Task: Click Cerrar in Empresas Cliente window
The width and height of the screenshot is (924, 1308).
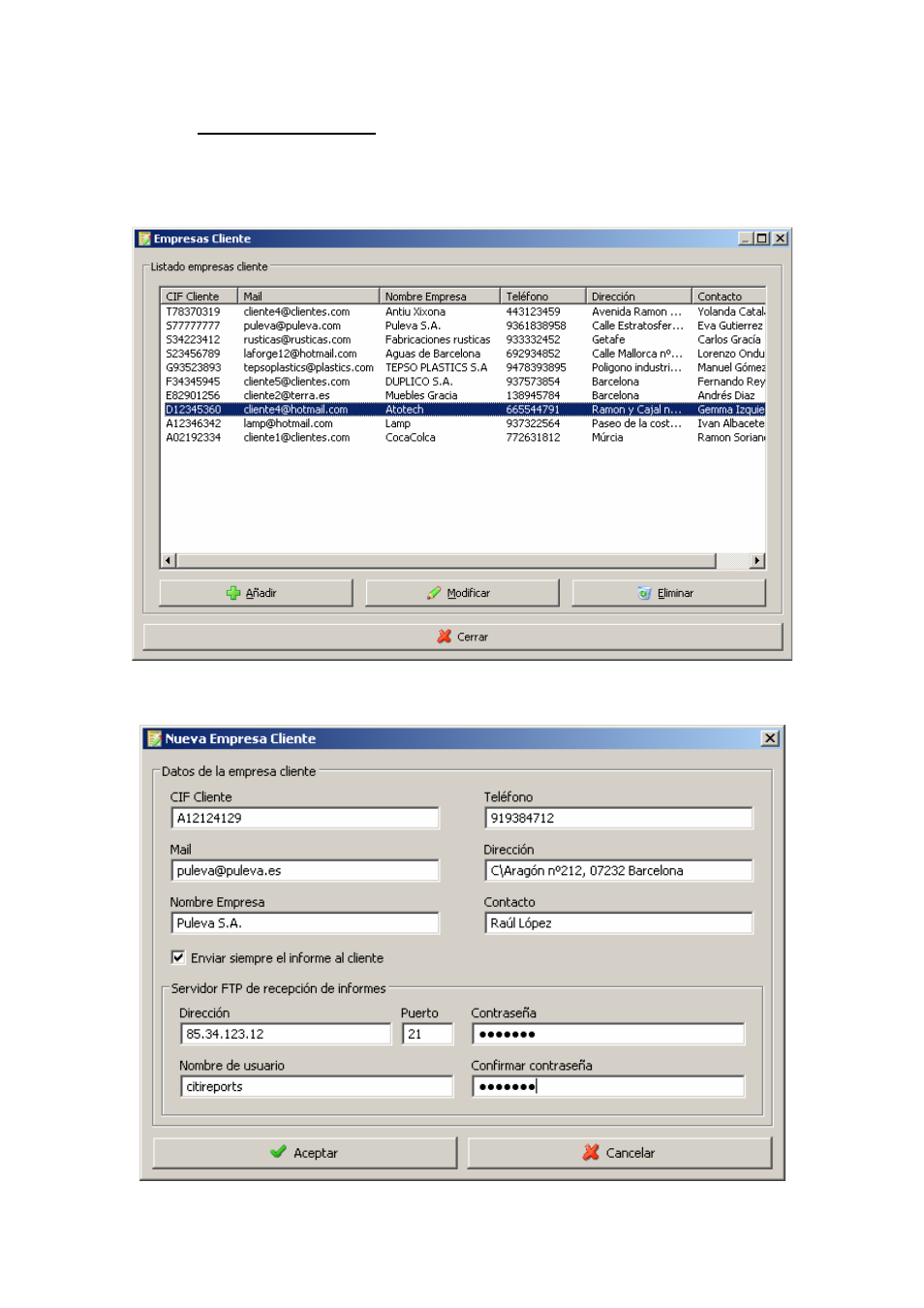Action: point(462,637)
